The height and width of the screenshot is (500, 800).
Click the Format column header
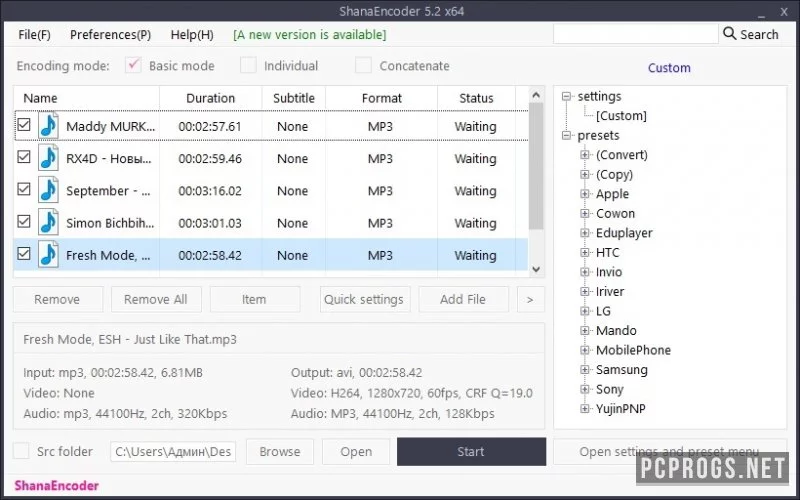point(382,98)
